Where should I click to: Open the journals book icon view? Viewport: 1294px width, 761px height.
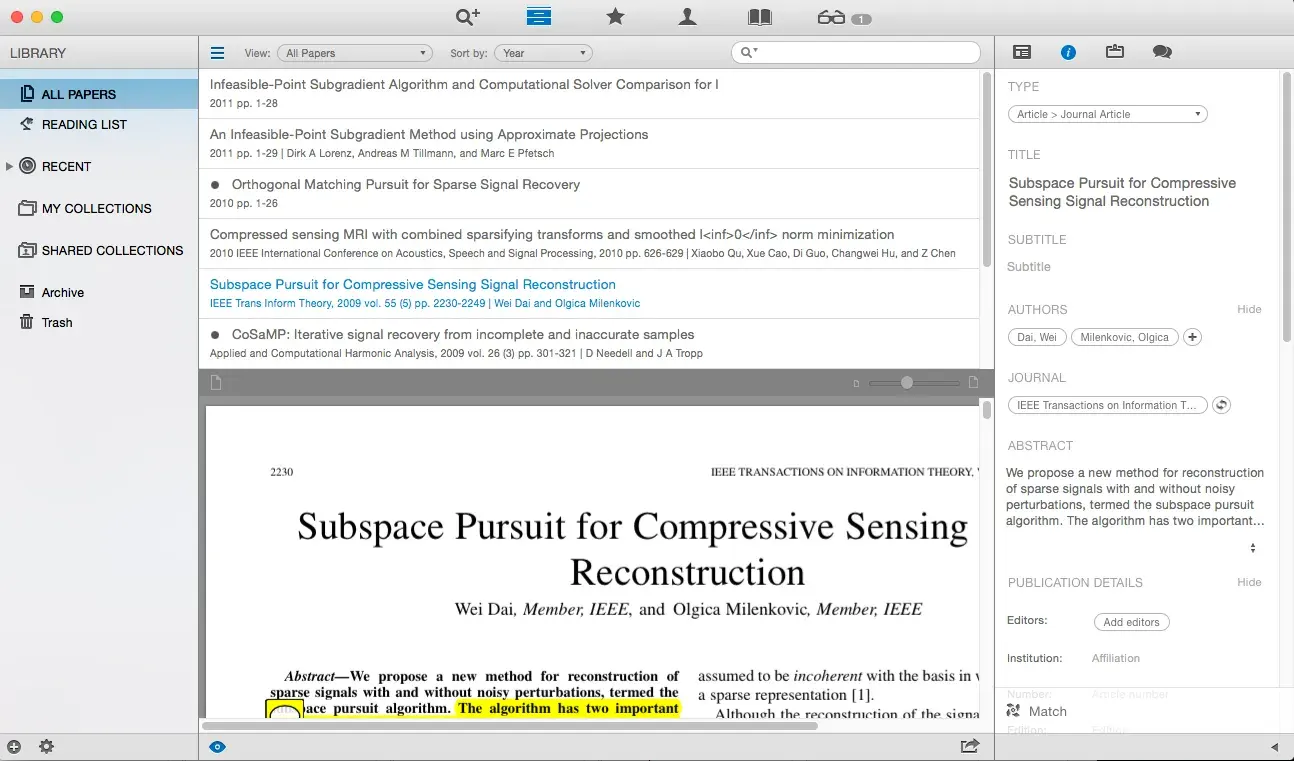760,17
